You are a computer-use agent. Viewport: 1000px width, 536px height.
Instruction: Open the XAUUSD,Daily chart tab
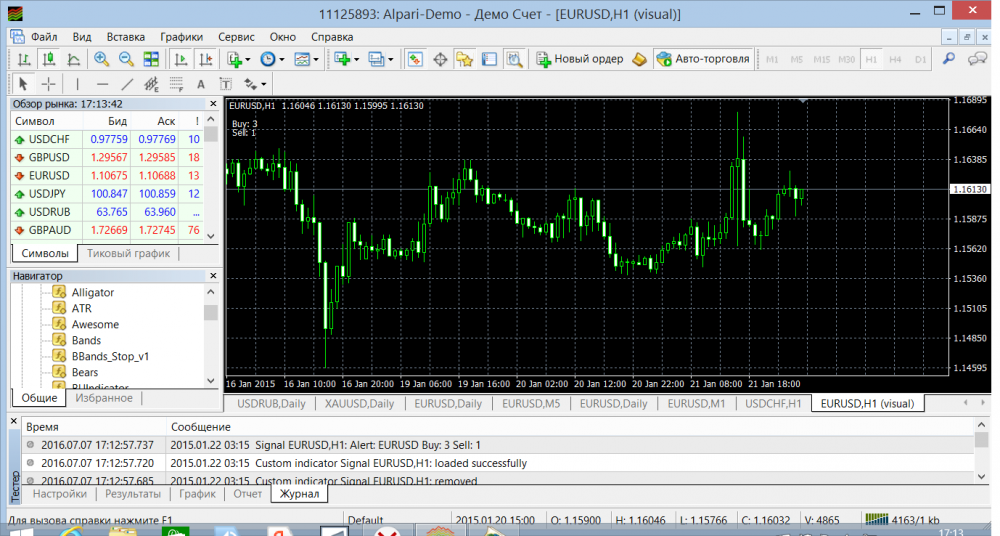[x=359, y=403]
